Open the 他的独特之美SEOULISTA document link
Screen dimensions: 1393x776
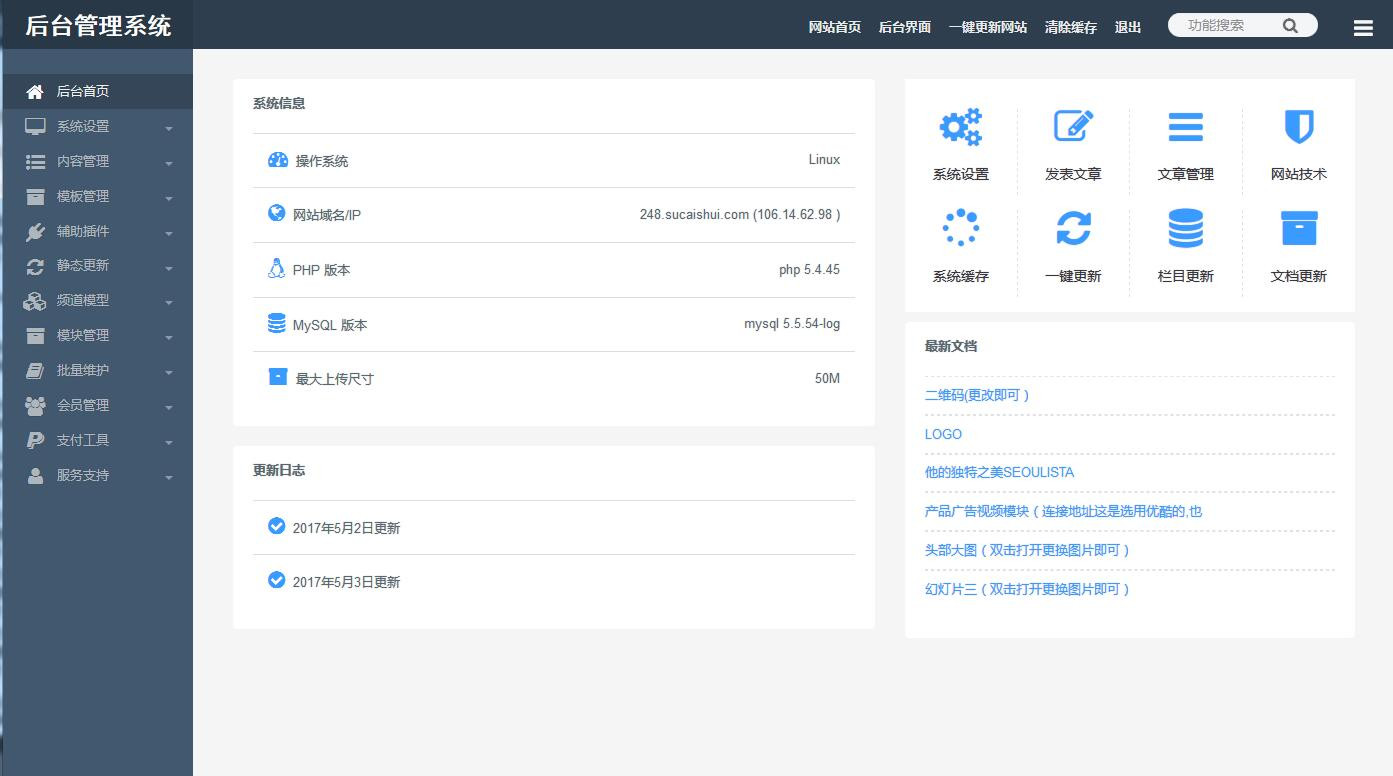999,473
